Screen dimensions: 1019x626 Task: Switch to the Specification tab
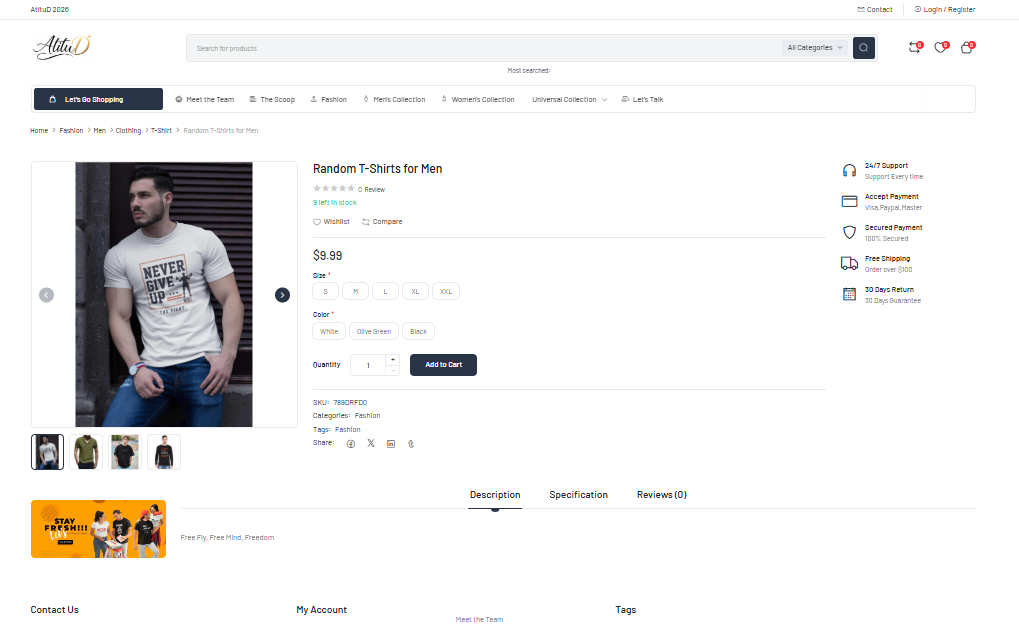[x=578, y=495]
